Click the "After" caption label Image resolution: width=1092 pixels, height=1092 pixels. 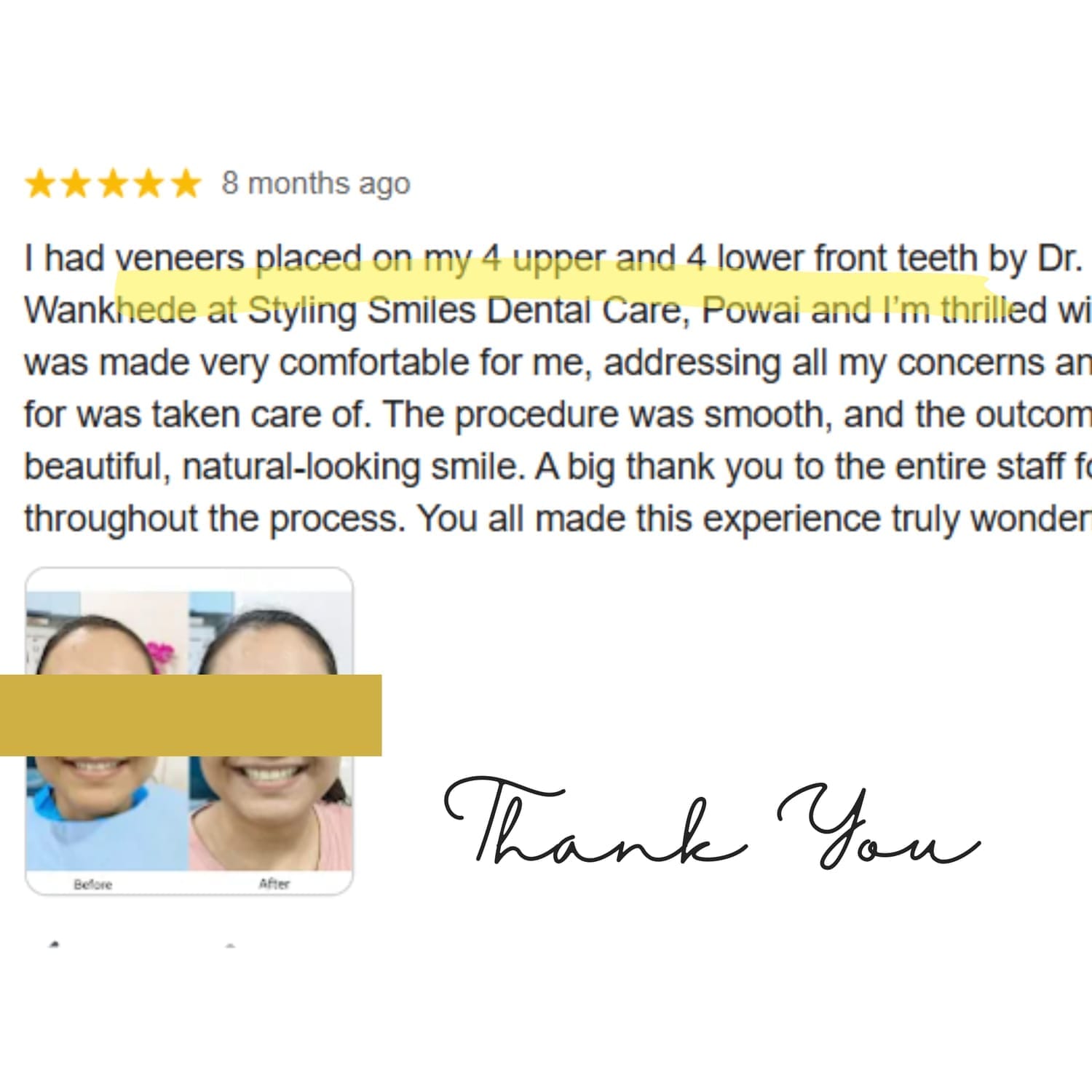pos(274,884)
